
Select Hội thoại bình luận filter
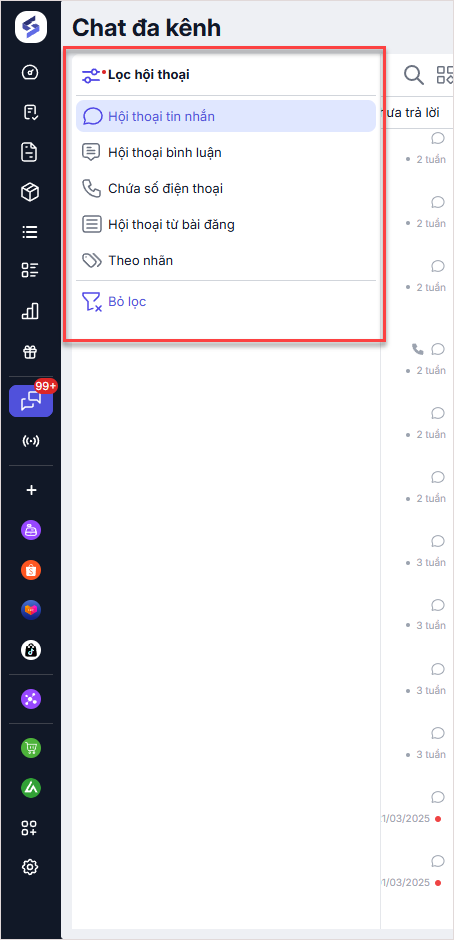click(x=226, y=152)
